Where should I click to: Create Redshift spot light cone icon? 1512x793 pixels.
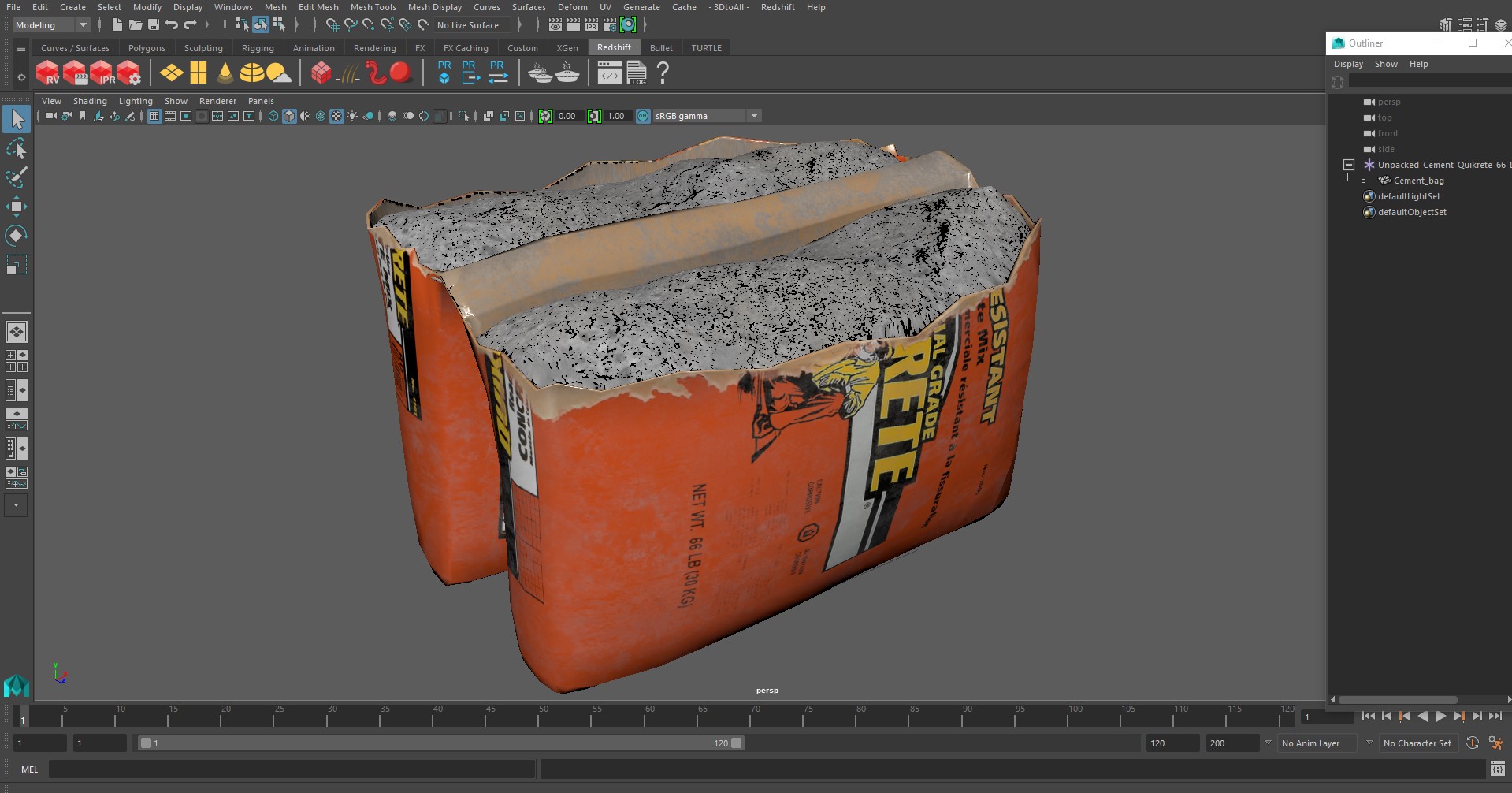(225, 73)
